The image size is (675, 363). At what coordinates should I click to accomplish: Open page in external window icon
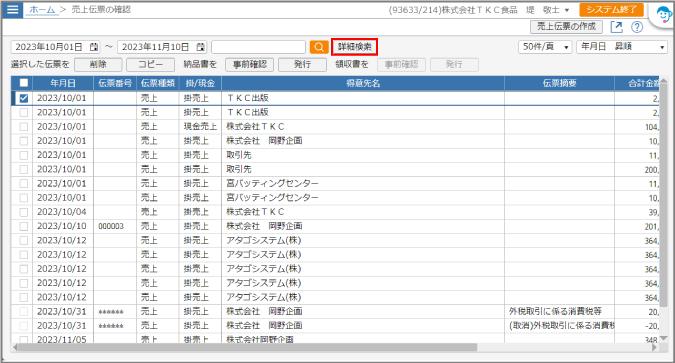(x=616, y=27)
